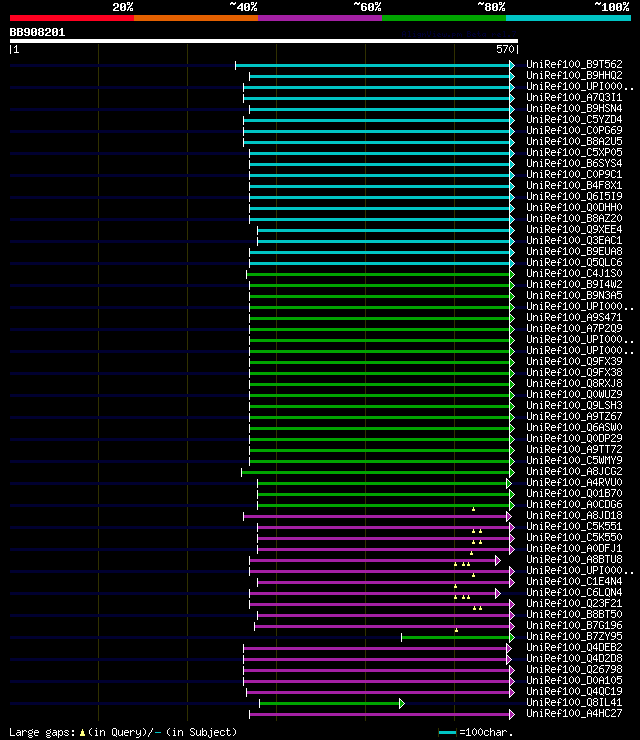Select the UniRef100_B9I4W2 label
The height and width of the screenshot is (740, 640).
[x=574, y=284]
